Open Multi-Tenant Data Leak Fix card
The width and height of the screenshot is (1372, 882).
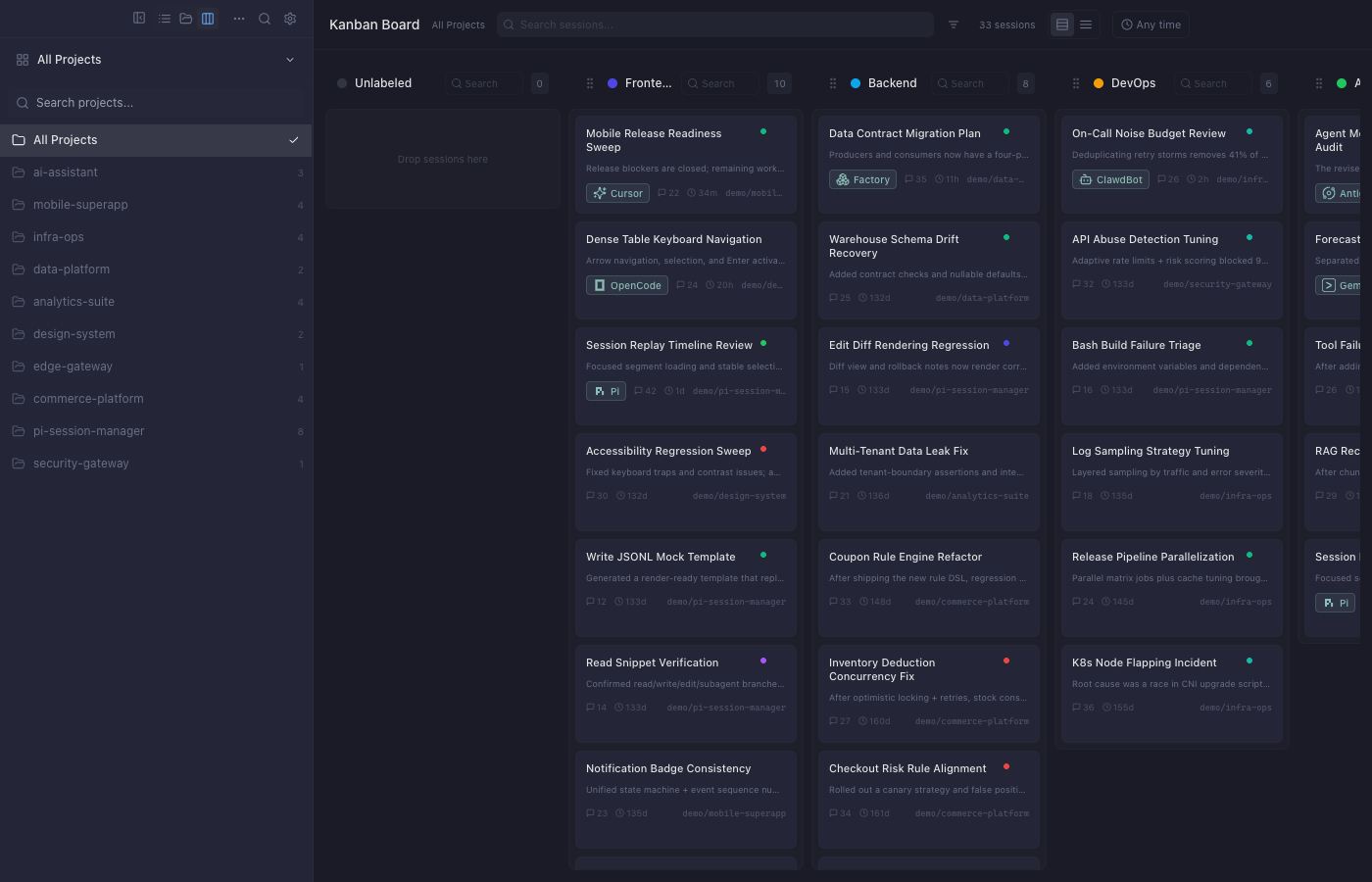[x=929, y=482]
